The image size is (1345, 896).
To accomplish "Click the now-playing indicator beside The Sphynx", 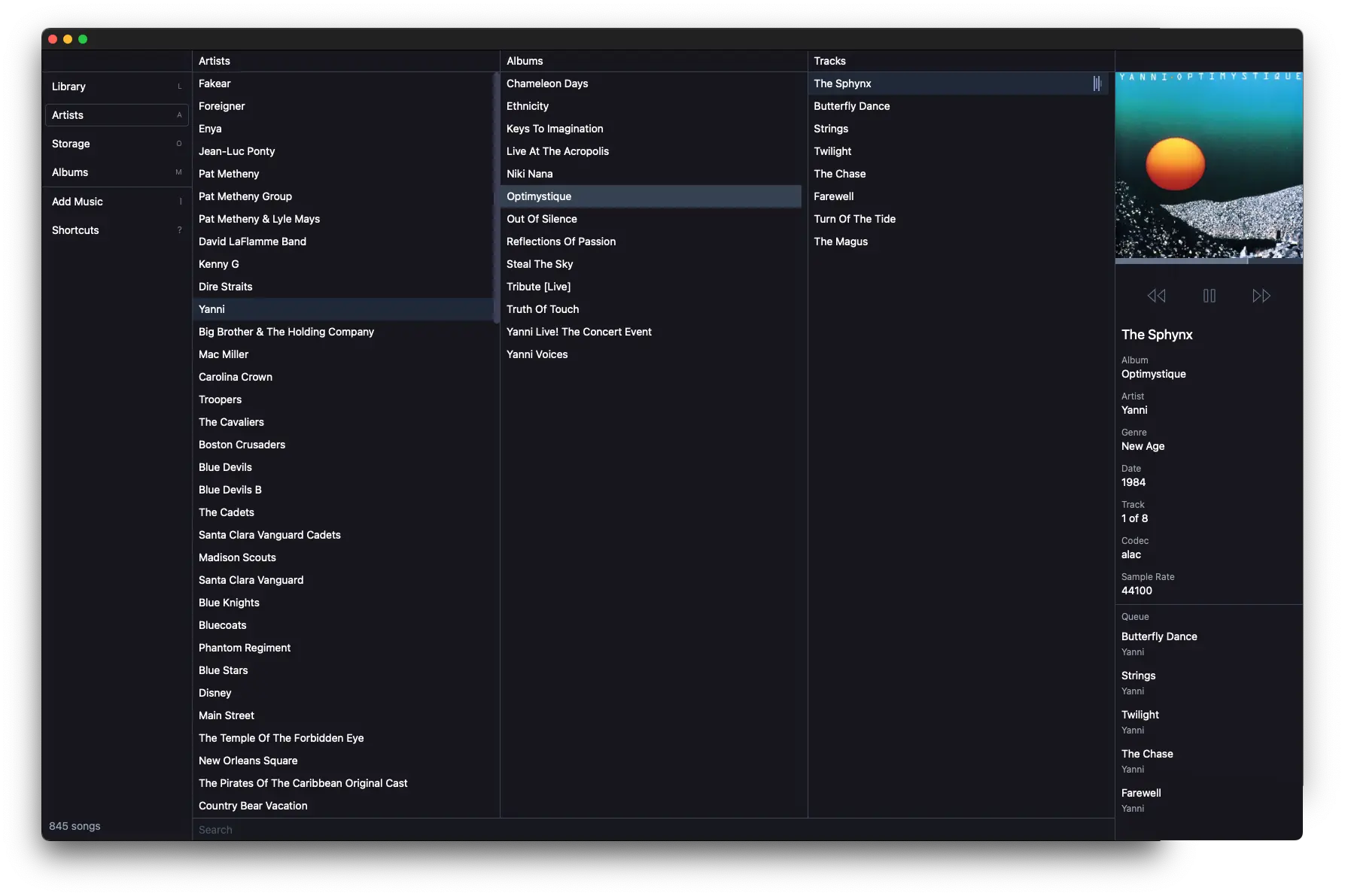I will (1096, 84).
